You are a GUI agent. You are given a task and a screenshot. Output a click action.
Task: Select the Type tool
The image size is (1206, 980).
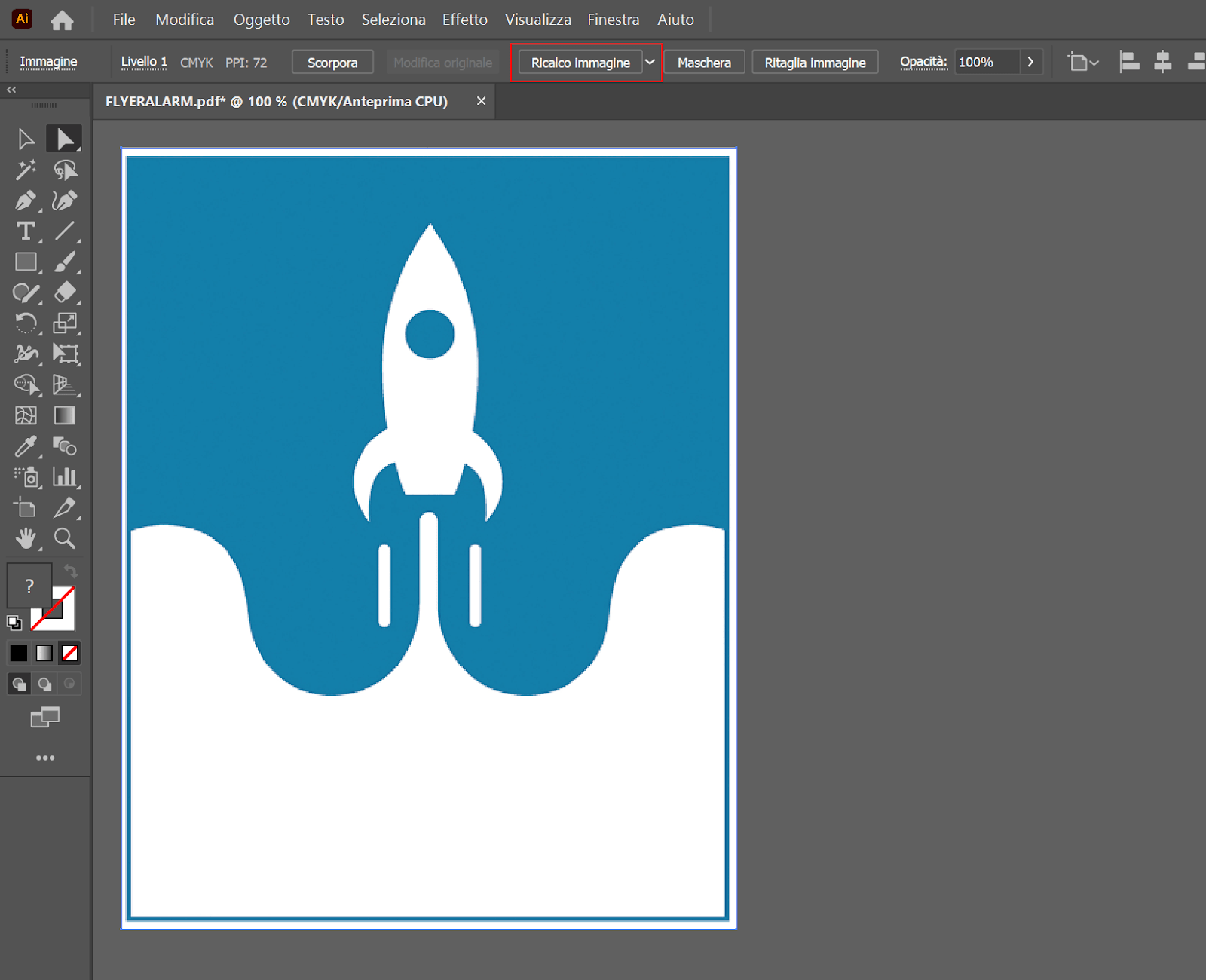[x=25, y=231]
